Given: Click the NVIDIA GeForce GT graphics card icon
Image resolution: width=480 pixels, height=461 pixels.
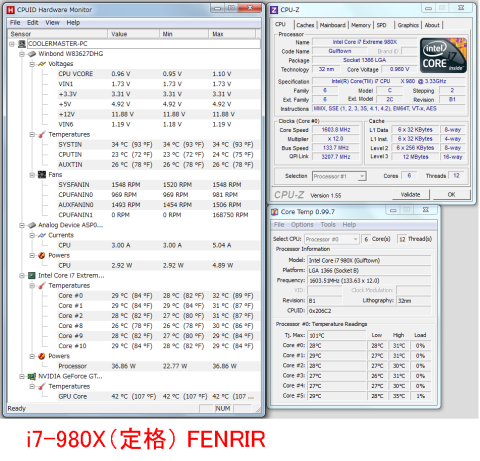Looking at the screenshot, I should [x=32, y=376].
